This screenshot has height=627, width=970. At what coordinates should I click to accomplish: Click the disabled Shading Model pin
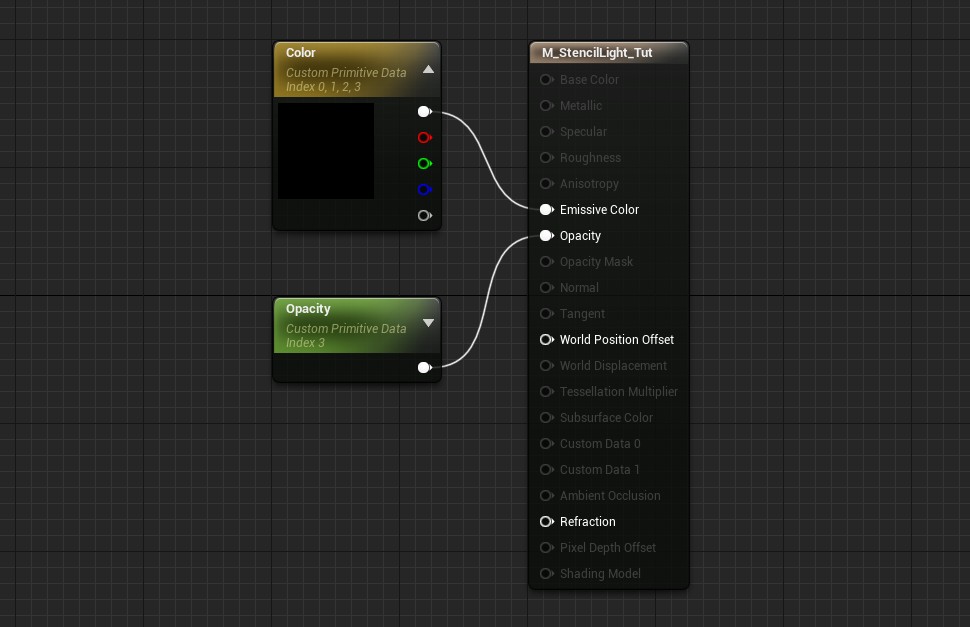546,574
